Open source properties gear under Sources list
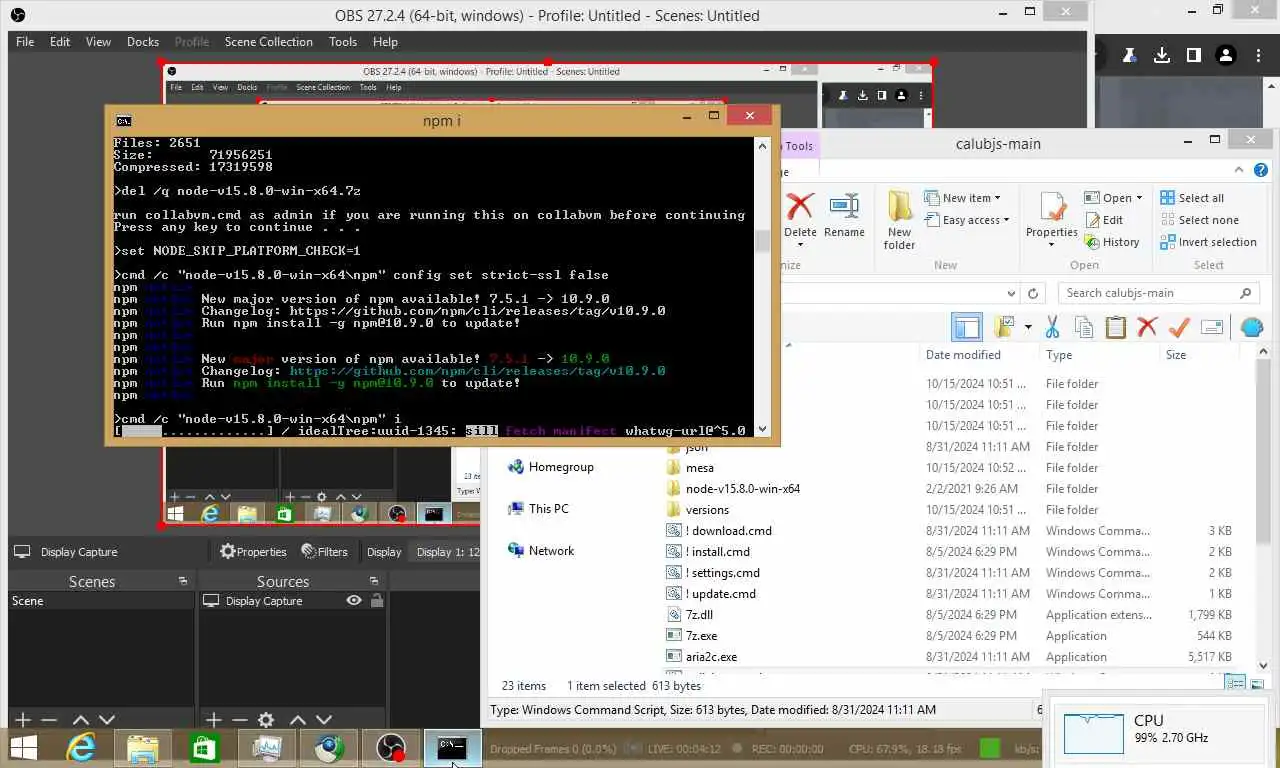1280x768 pixels. tap(266, 720)
